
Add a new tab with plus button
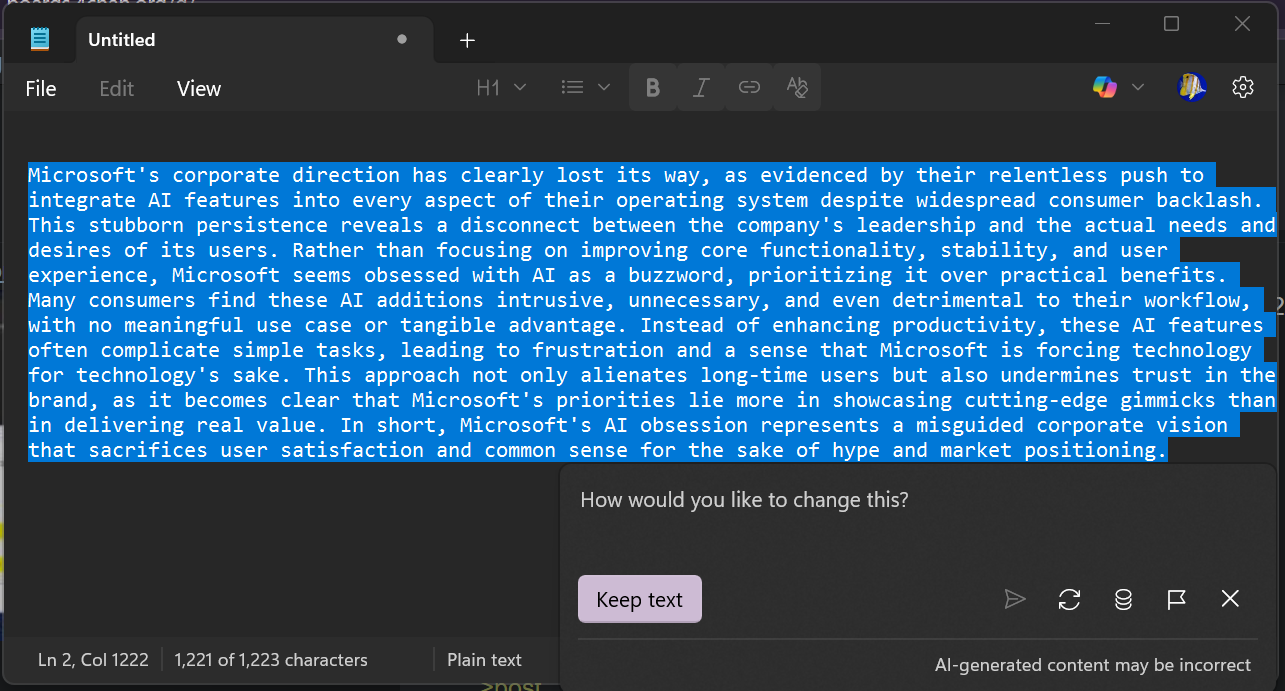click(x=467, y=40)
